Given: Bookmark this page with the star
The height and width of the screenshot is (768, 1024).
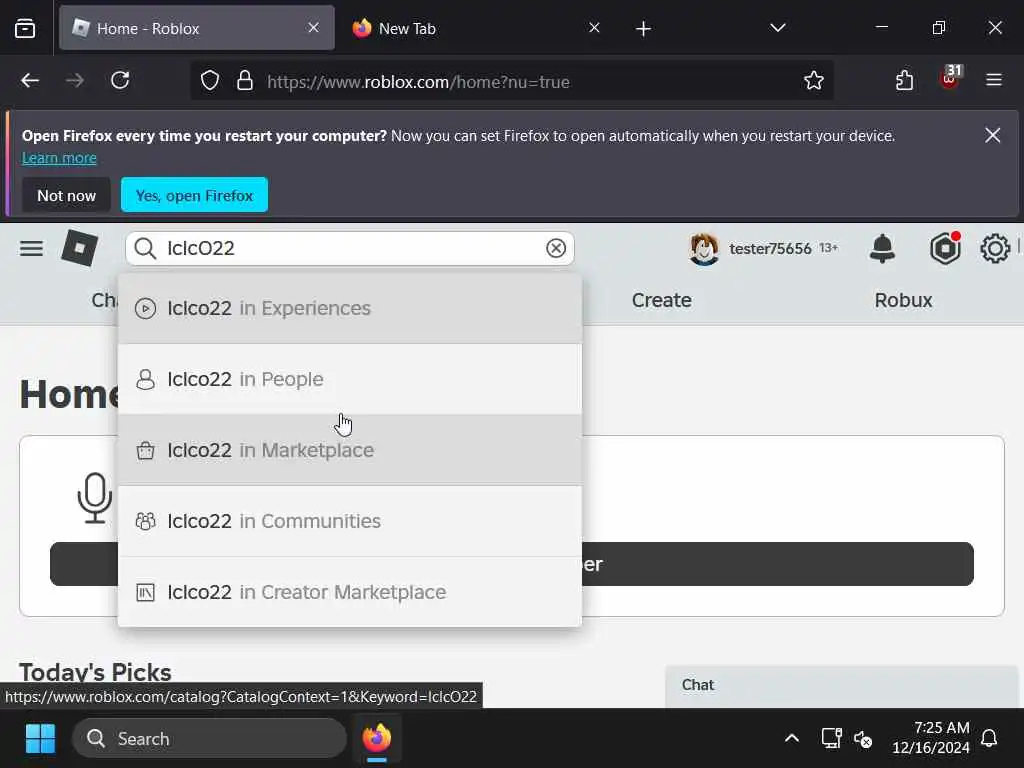Looking at the screenshot, I should (x=814, y=81).
